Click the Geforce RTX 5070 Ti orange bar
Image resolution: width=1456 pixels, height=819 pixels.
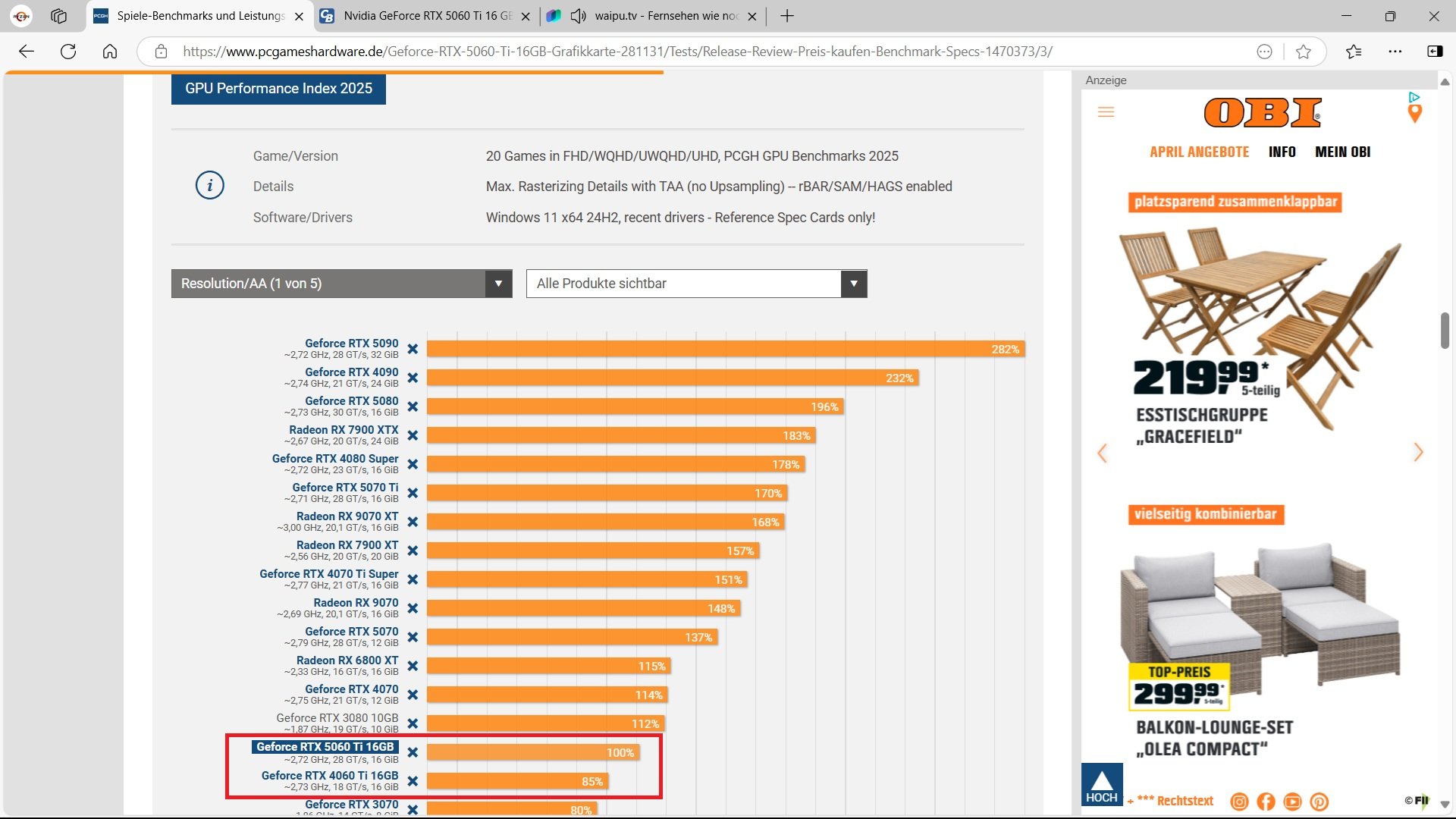pos(607,493)
